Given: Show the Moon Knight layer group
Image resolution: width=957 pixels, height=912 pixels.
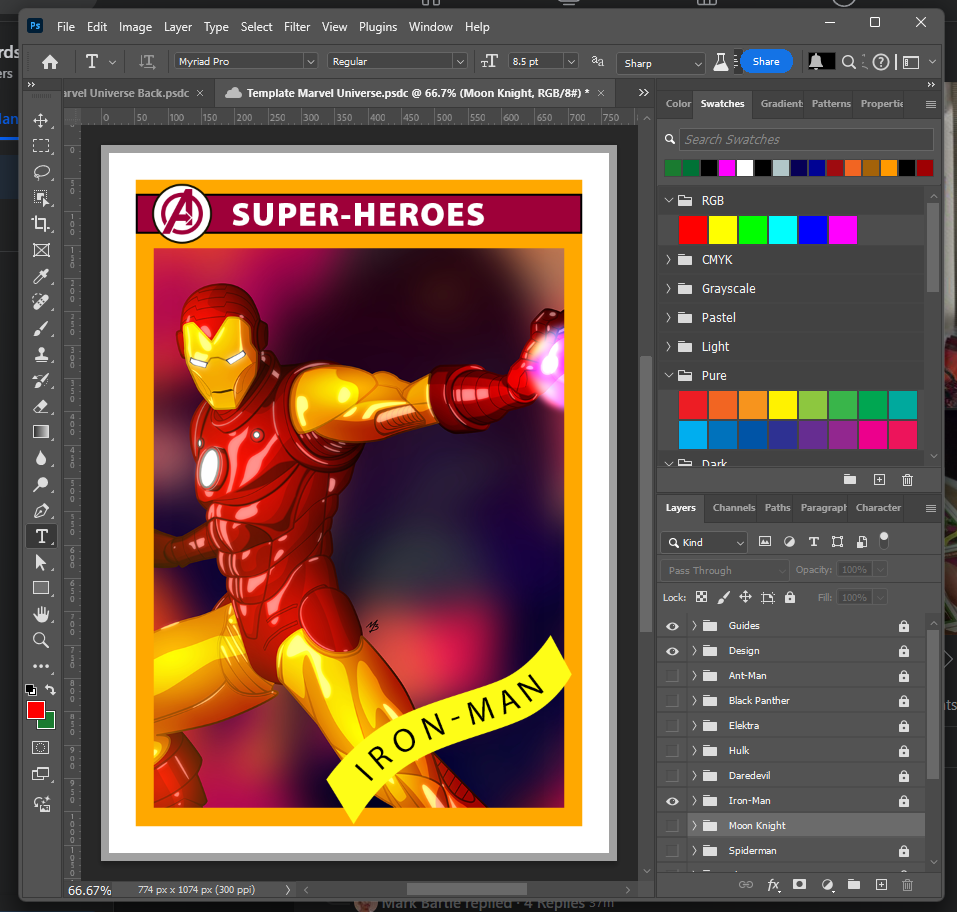Looking at the screenshot, I should point(672,826).
